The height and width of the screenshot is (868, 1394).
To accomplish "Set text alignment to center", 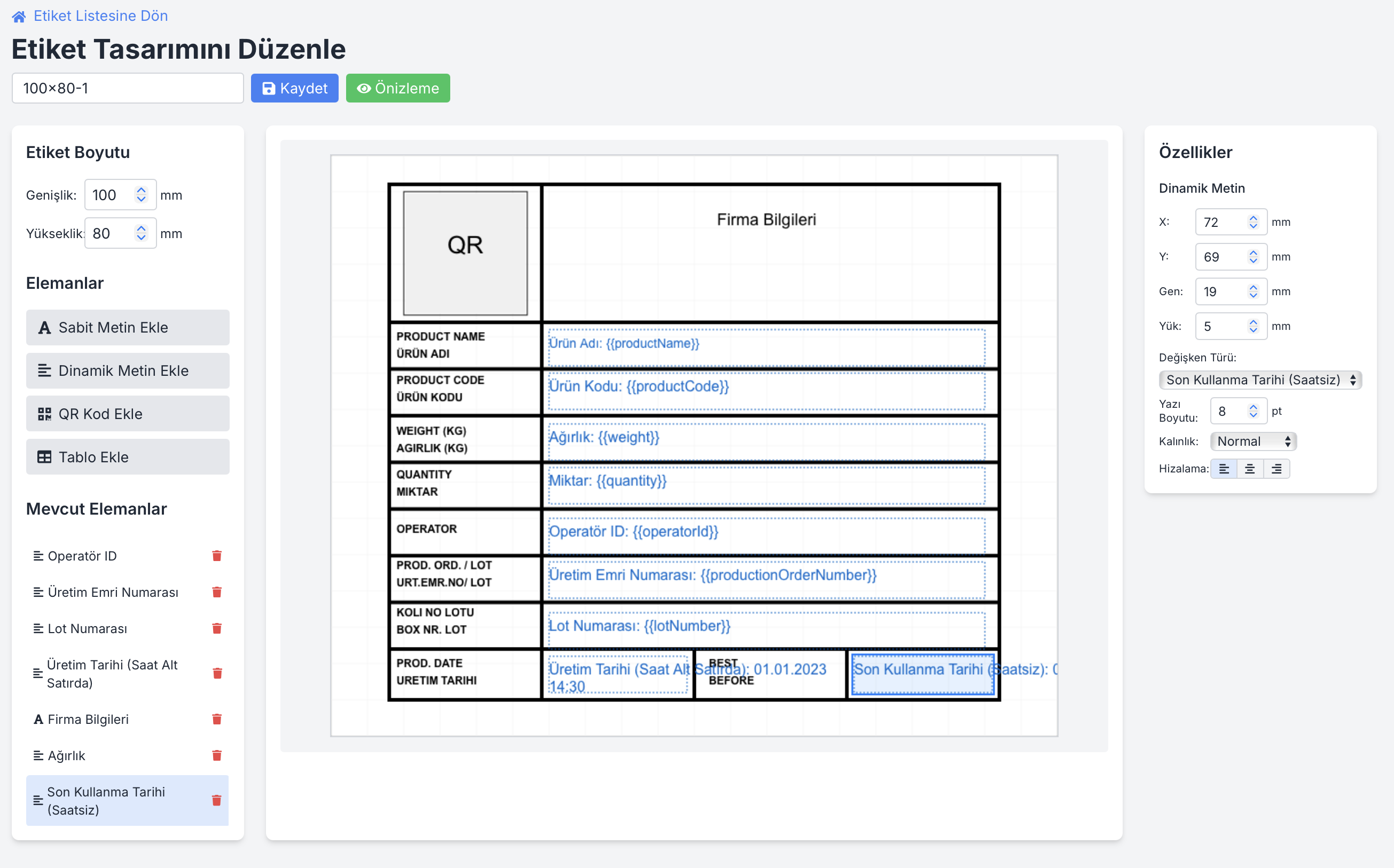I will pyautogui.click(x=1250, y=469).
